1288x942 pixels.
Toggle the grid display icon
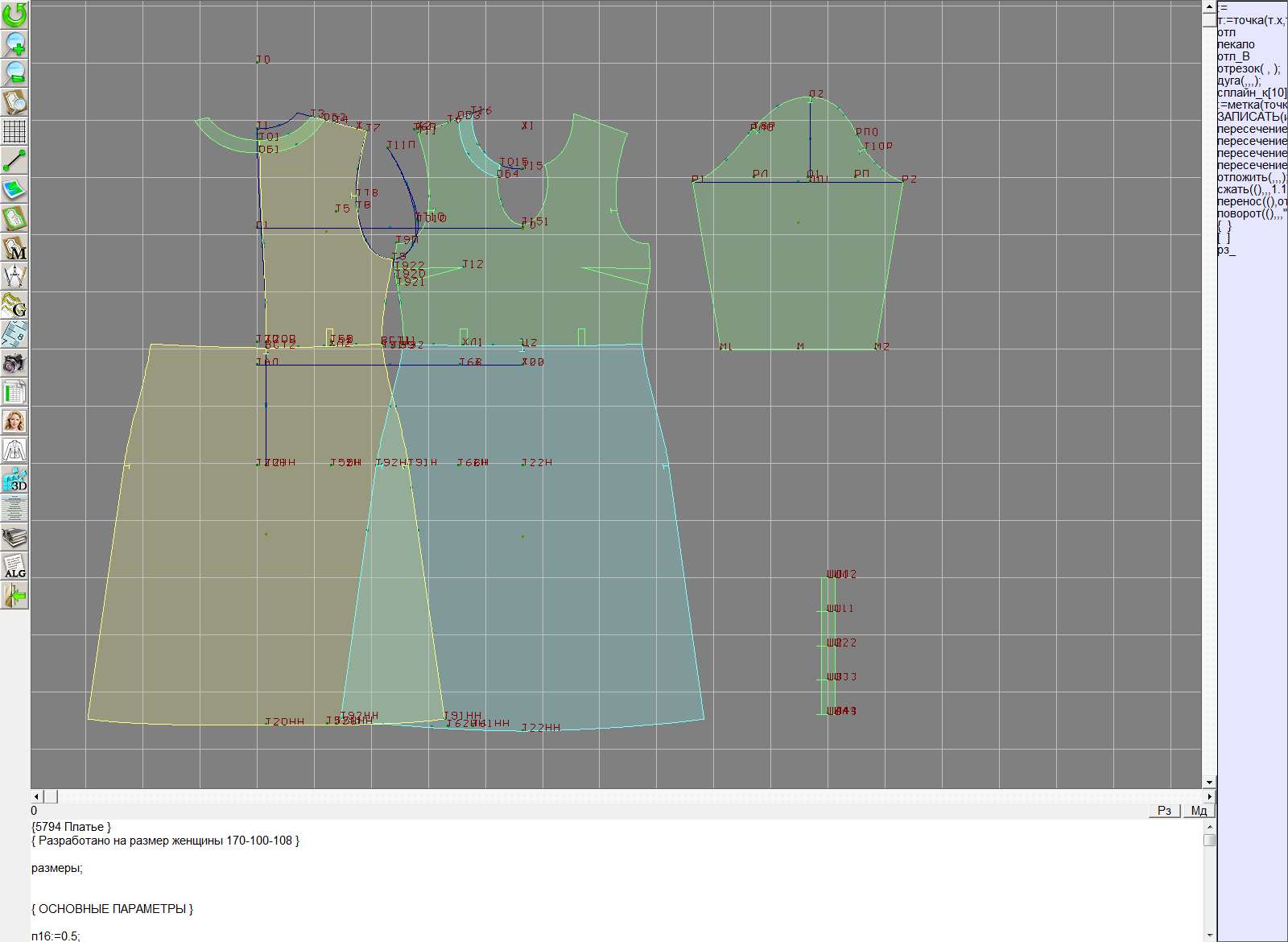click(14, 131)
